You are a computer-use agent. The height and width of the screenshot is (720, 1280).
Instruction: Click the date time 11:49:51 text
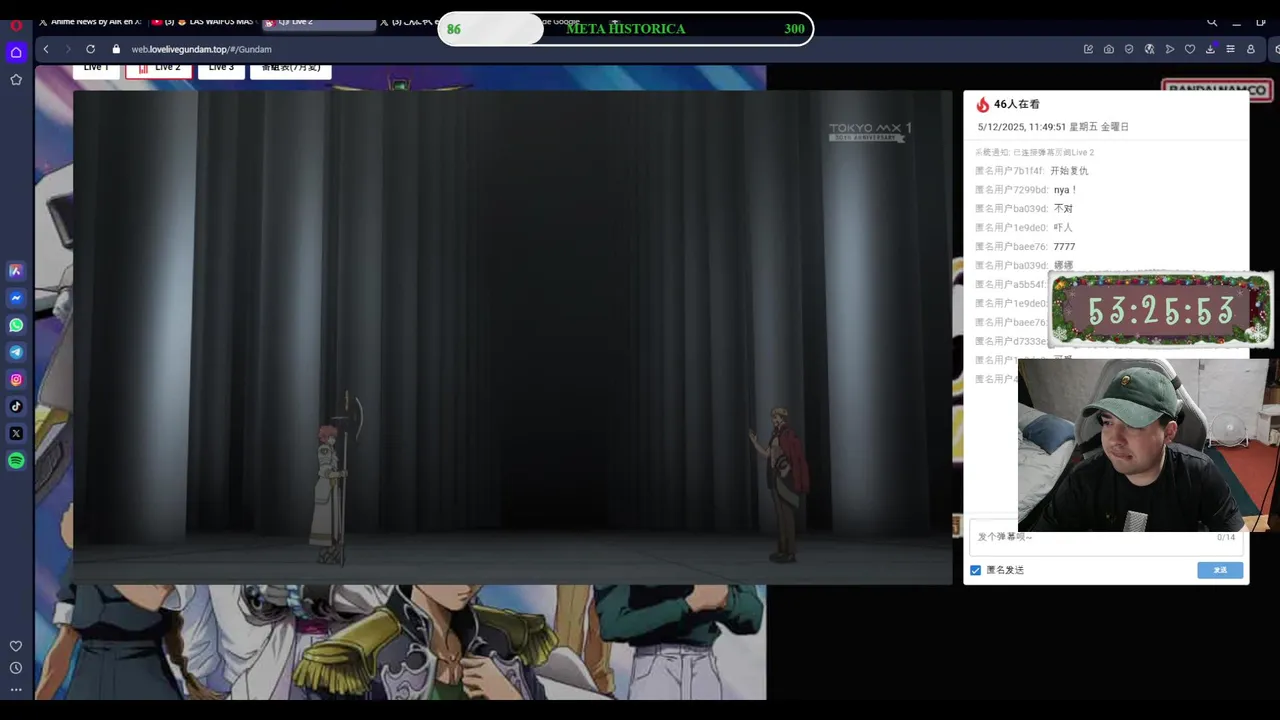tap(1053, 127)
